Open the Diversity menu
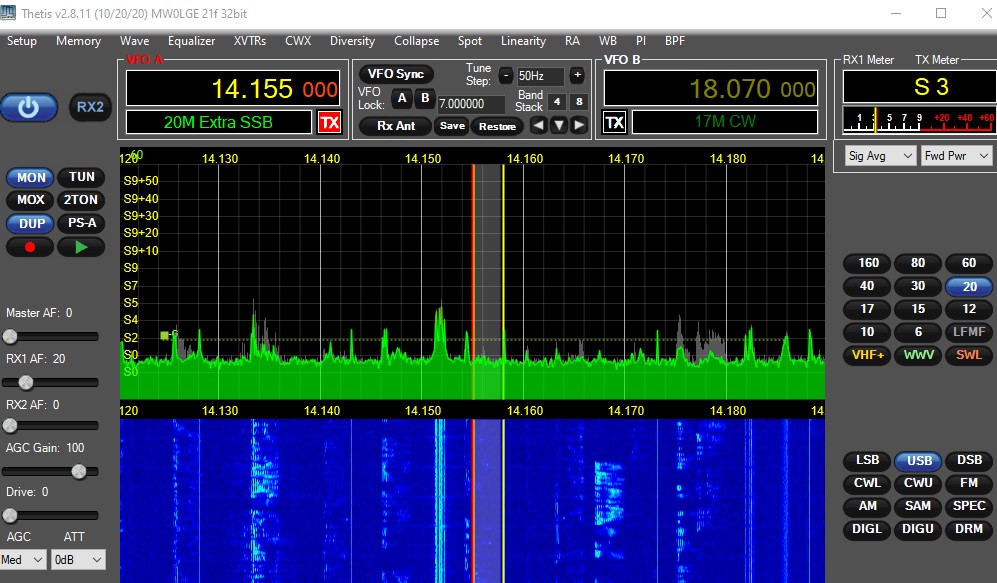This screenshot has width=997, height=583. 352,41
